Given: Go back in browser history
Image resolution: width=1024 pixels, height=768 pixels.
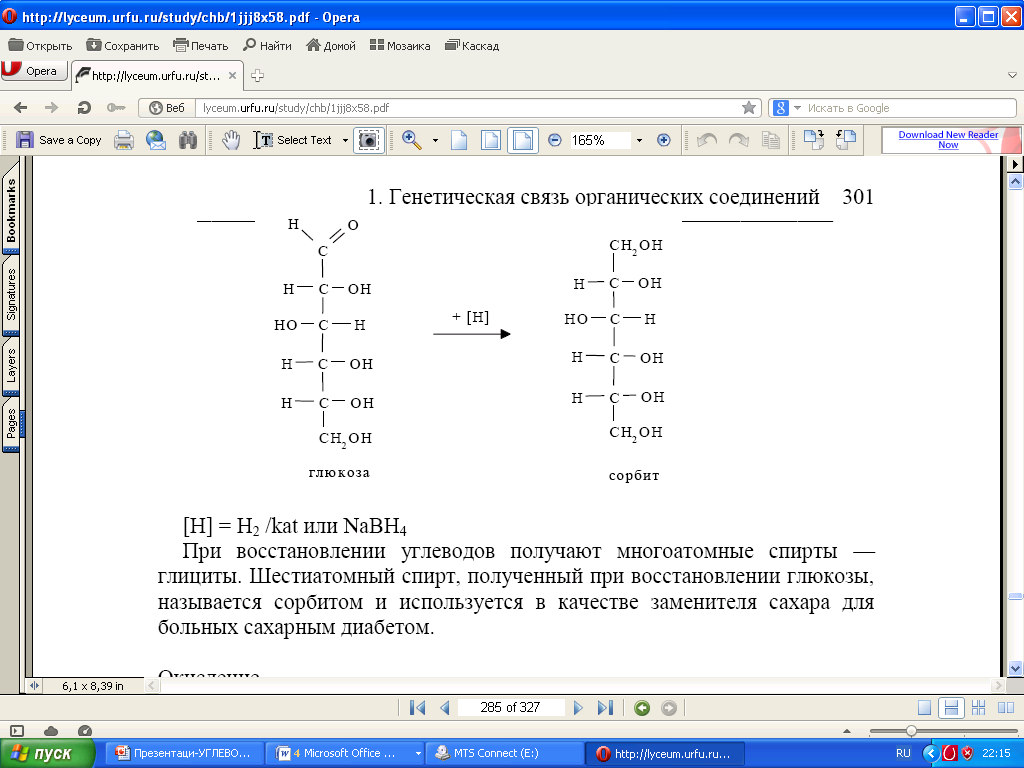Looking at the screenshot, I should tap(21, 108).
